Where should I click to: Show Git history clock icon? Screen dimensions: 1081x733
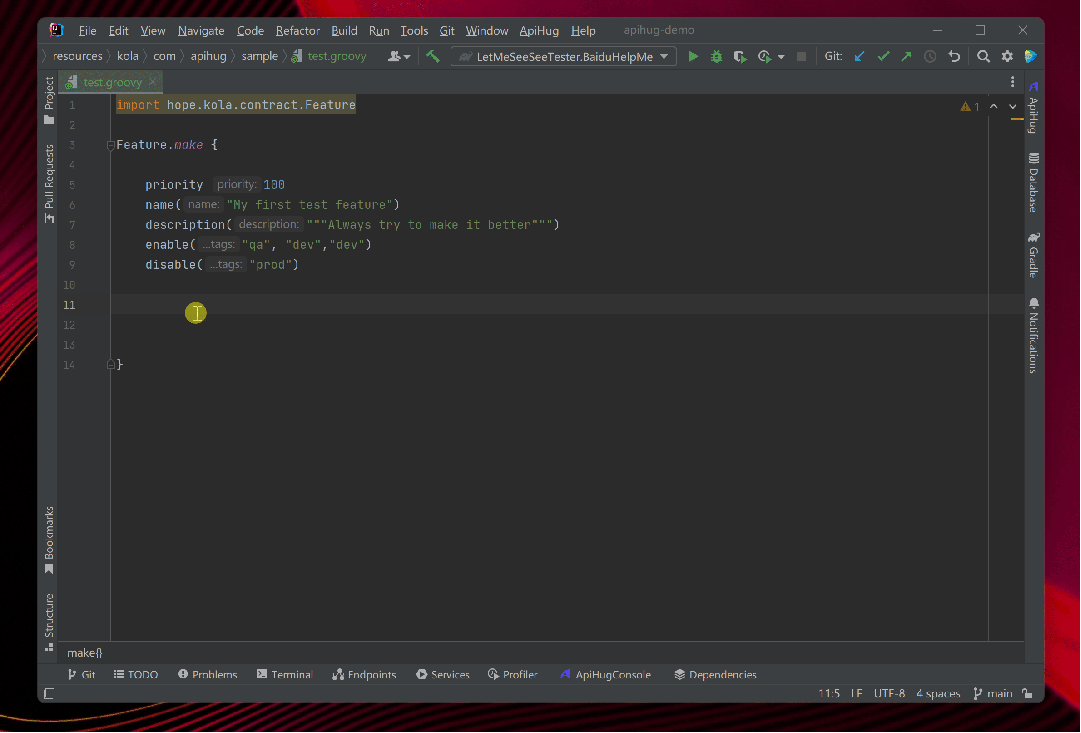(x=930, y=57)
